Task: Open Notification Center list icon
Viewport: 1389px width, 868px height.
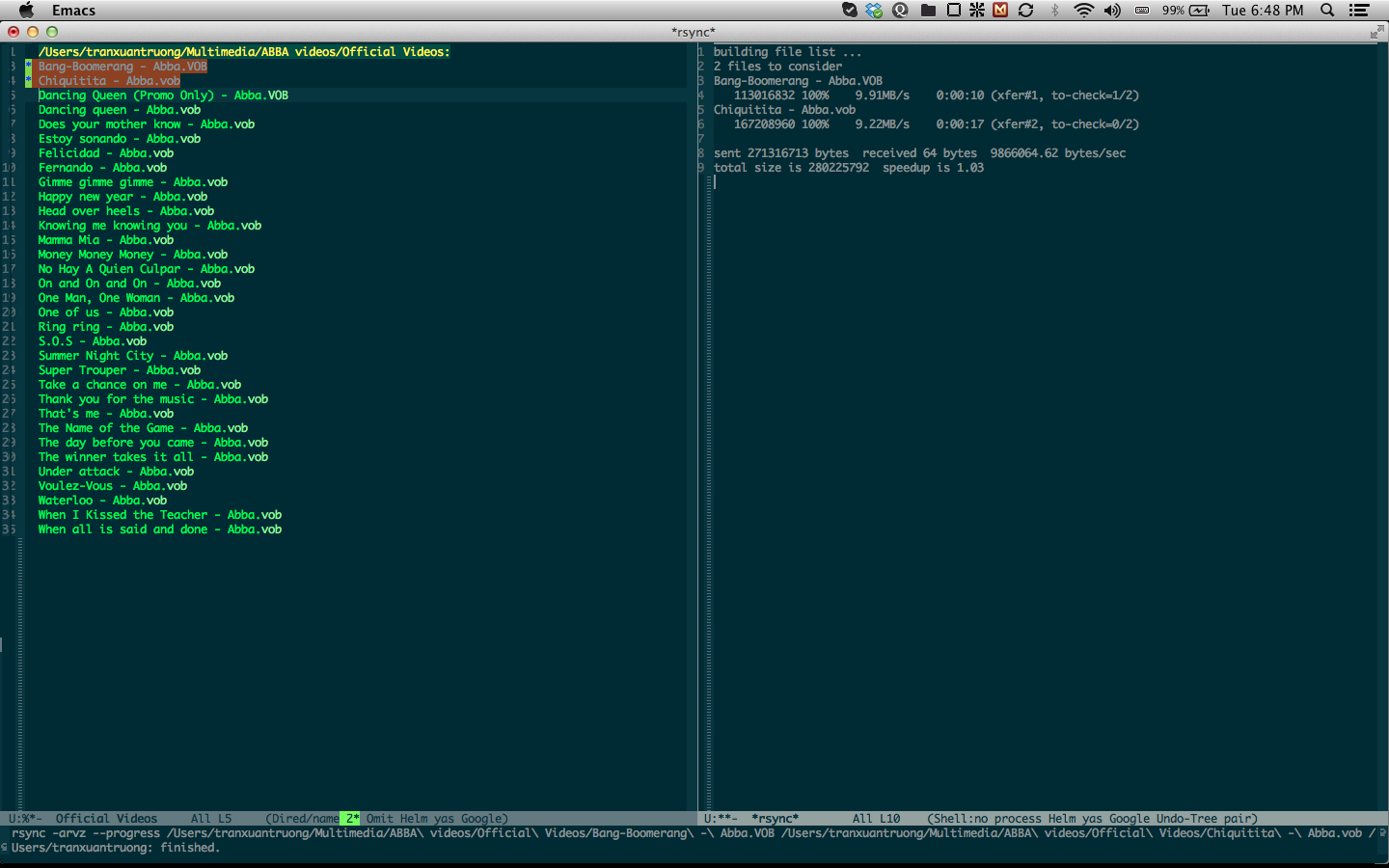Action: 1359,10
